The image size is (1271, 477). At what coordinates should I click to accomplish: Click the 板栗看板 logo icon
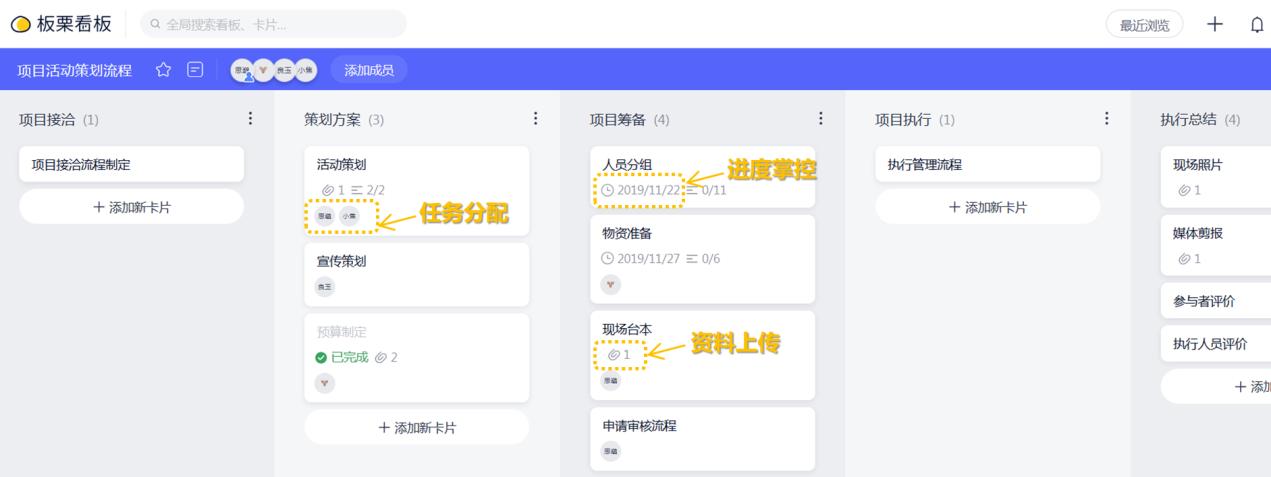point(20,24)
